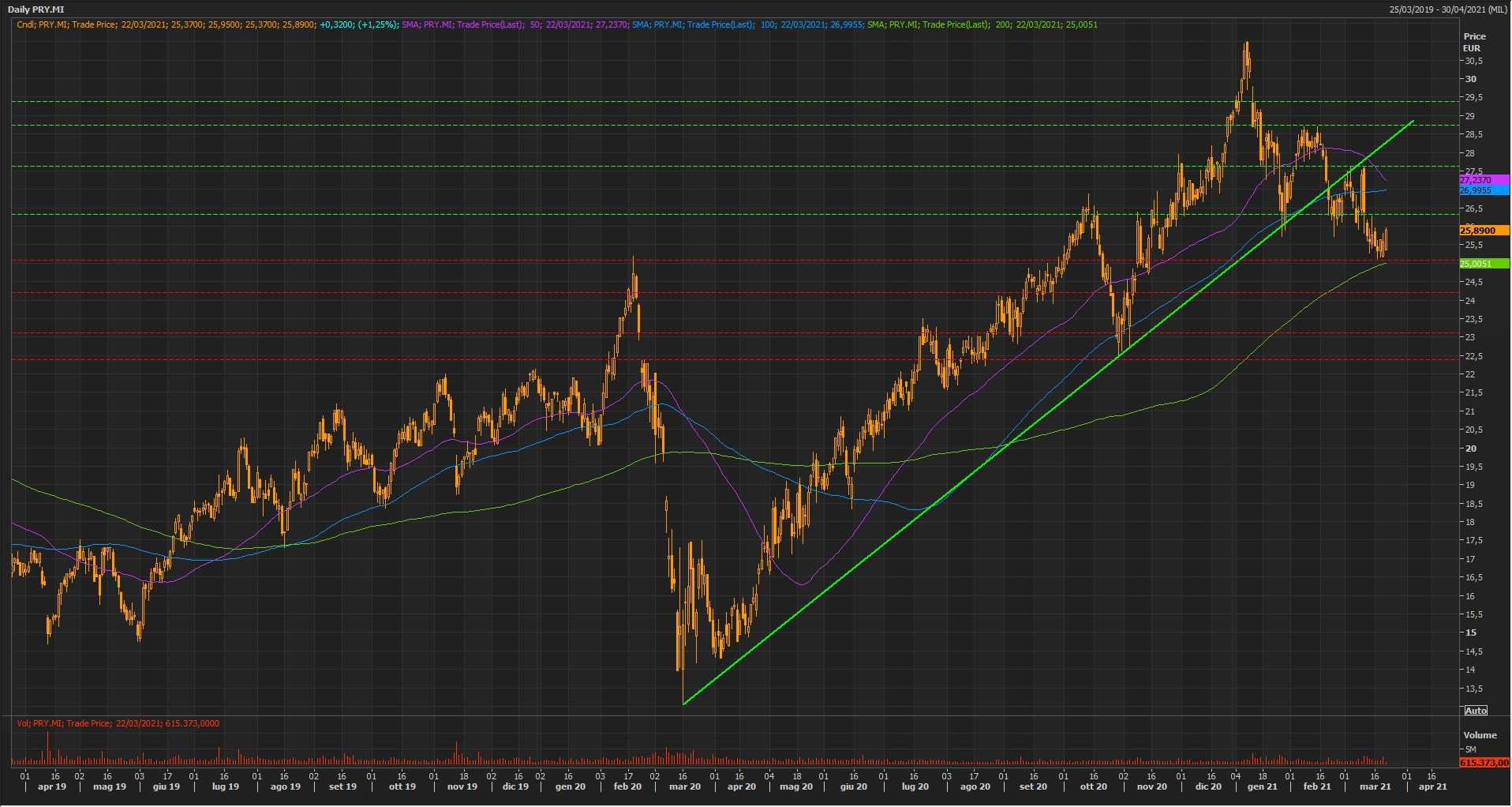The height and width of the screenshot is (807, 1512).
Task: Click the blue 26,9955 SMA value tag
Action: click(x=1483, y=190)
